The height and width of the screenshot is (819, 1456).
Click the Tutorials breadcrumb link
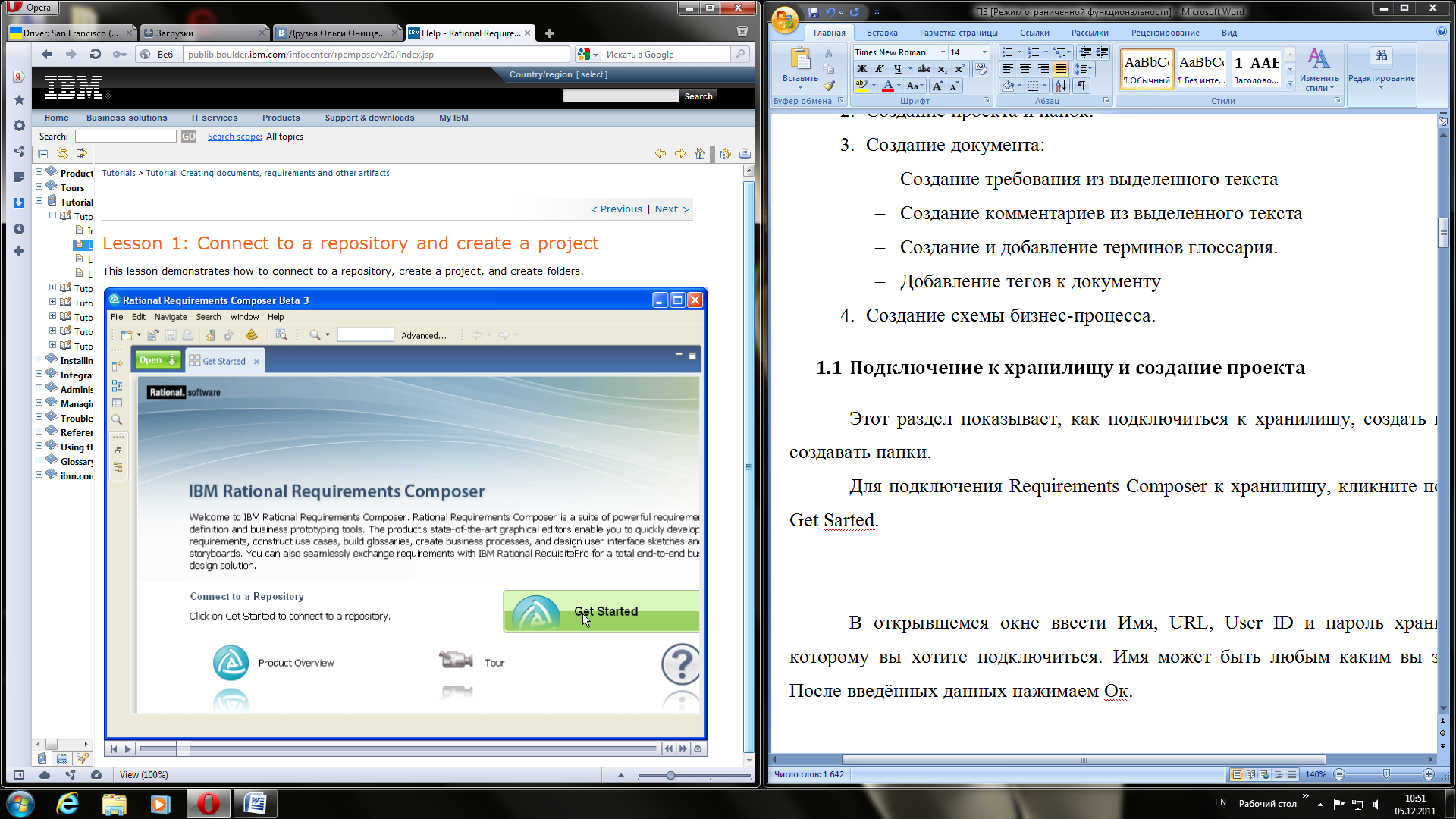119,173
